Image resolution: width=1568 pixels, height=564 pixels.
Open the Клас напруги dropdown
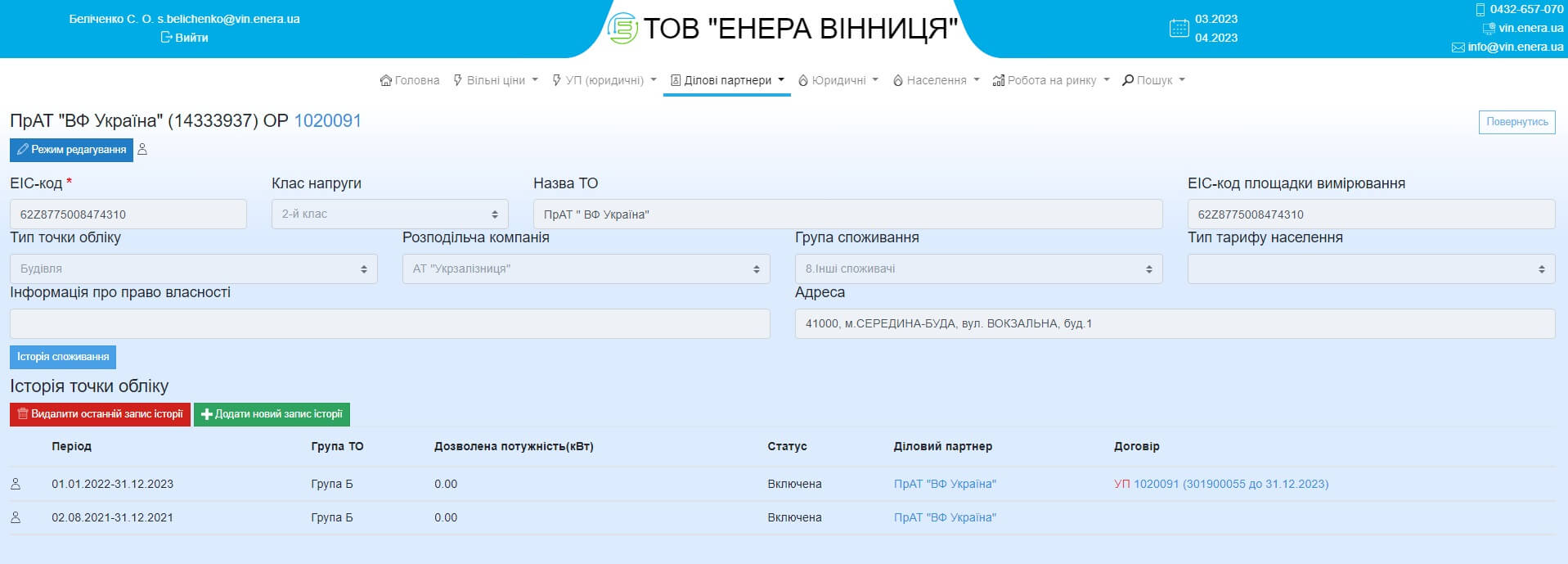tap(389, 214)
